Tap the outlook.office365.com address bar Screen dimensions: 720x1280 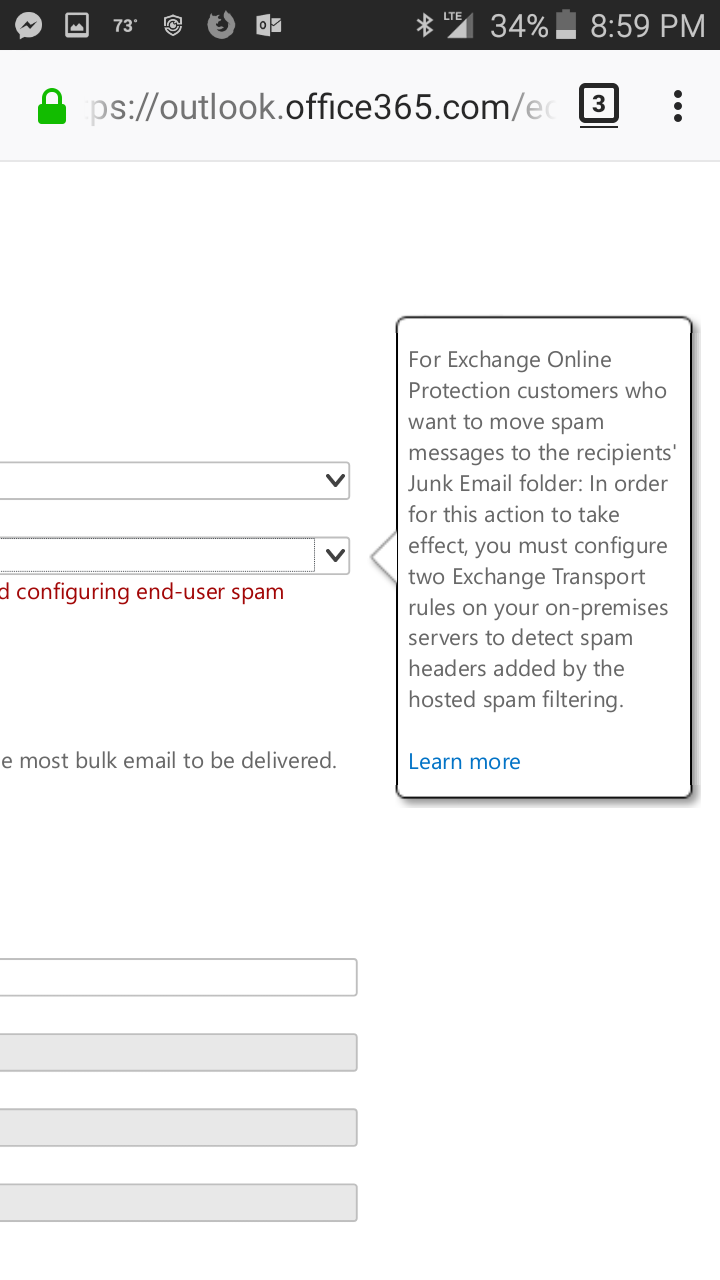click(x=320, y=106)
